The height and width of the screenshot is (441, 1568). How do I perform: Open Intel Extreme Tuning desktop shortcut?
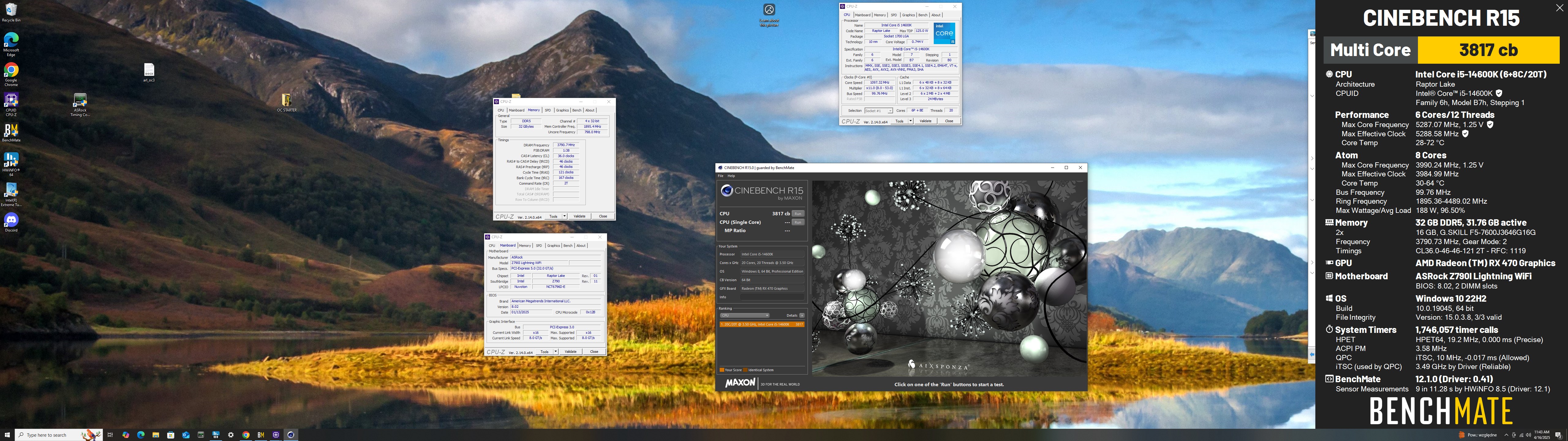coord(11,194)
